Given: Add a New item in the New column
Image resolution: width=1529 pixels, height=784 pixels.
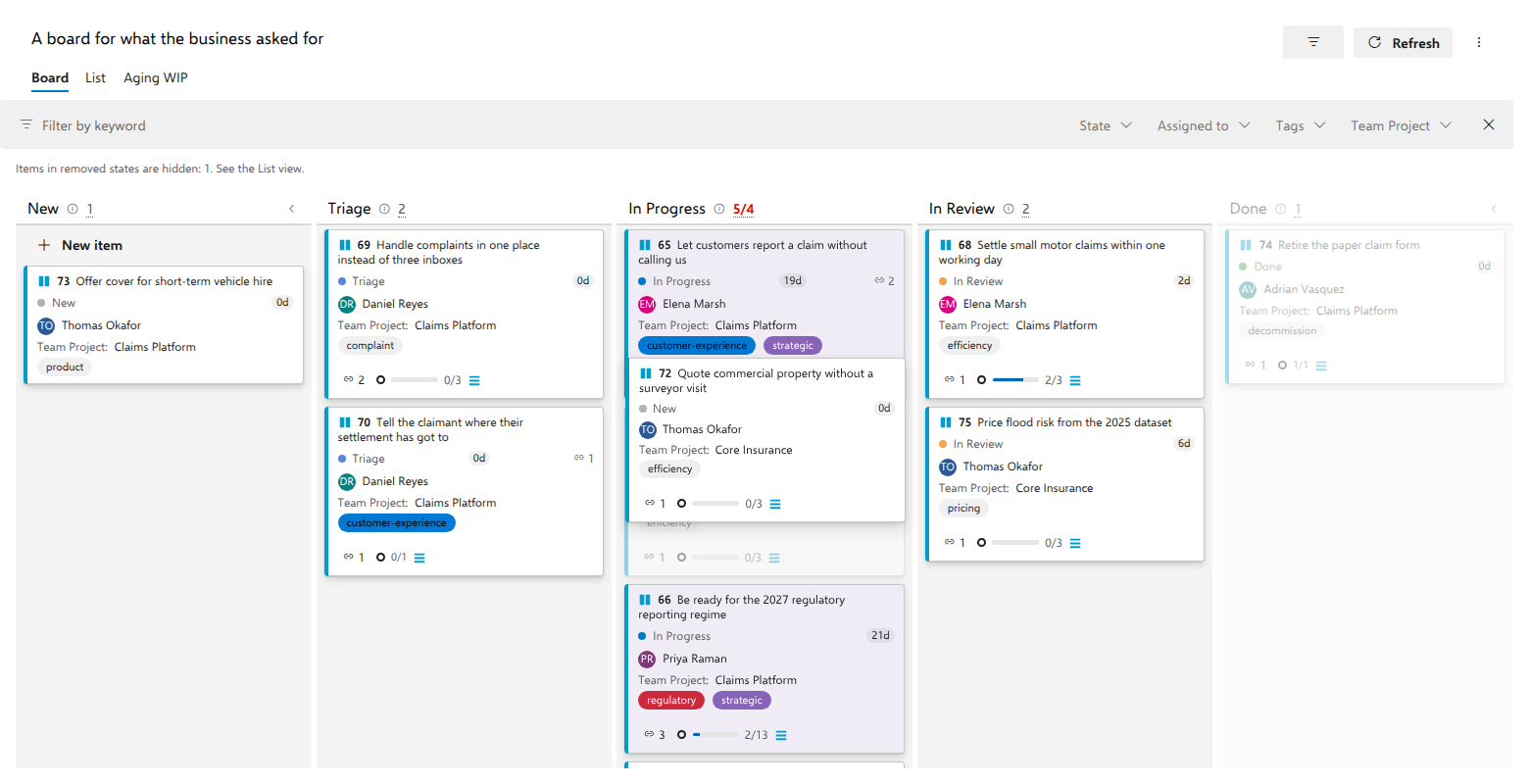Looking at the screenshot, I should pyautogui.click(x=80, y=245).
